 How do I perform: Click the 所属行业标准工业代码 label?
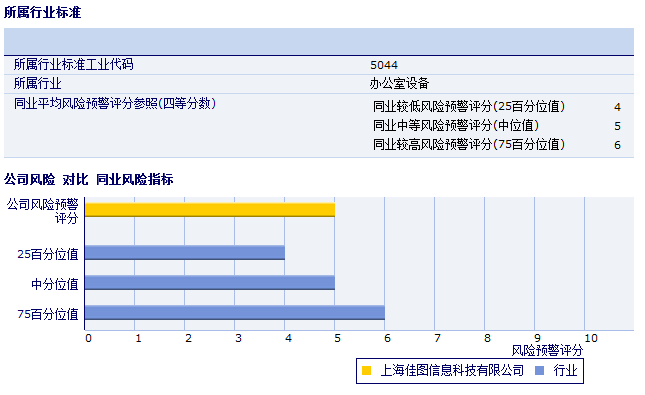click(x=74, y=64)
